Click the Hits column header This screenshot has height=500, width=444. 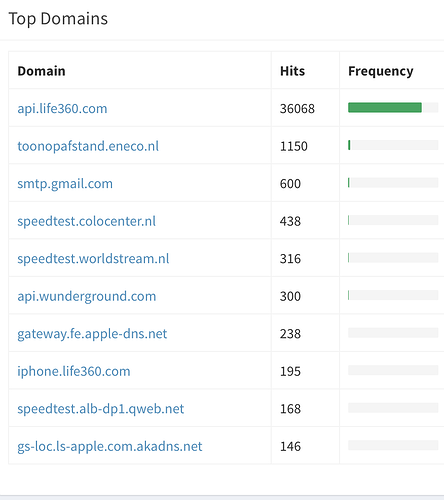click(292, 71)
